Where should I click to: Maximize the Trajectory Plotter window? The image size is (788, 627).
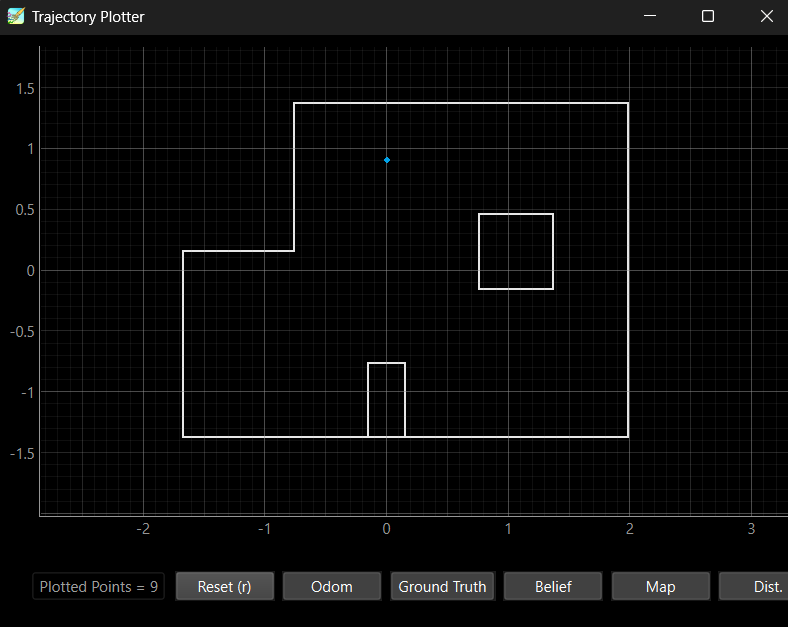pyautogui.click(x=708, y=16)
